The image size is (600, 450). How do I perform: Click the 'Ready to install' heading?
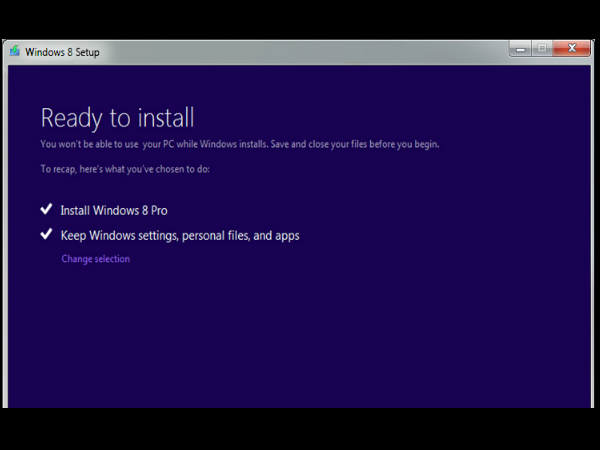point(117,118)
